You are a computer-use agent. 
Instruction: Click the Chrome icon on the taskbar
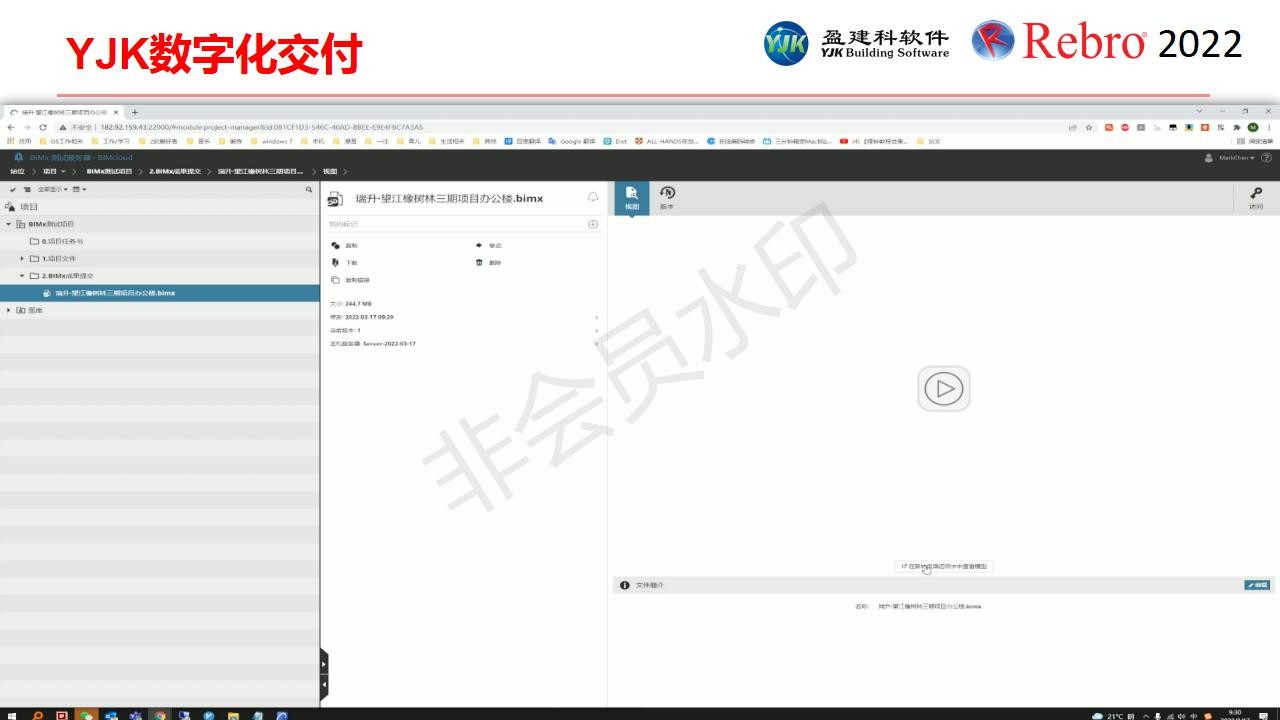[x=160, y=714]
